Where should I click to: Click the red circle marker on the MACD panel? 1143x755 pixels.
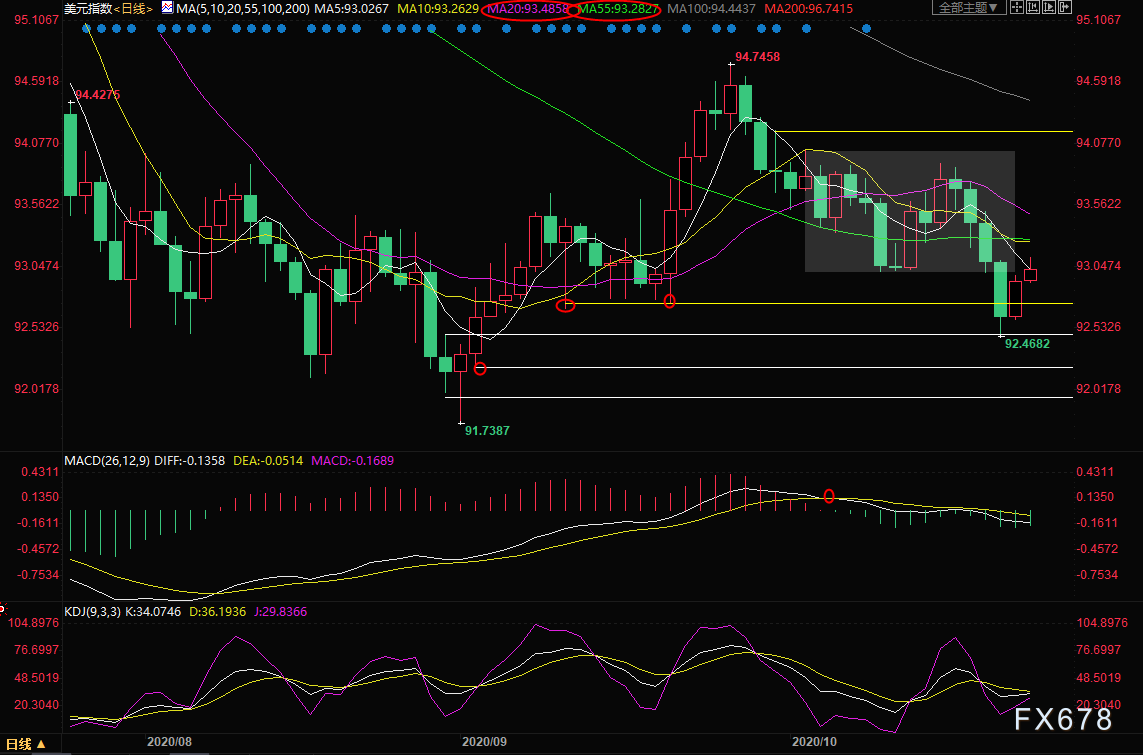click(x=829, y=496)
